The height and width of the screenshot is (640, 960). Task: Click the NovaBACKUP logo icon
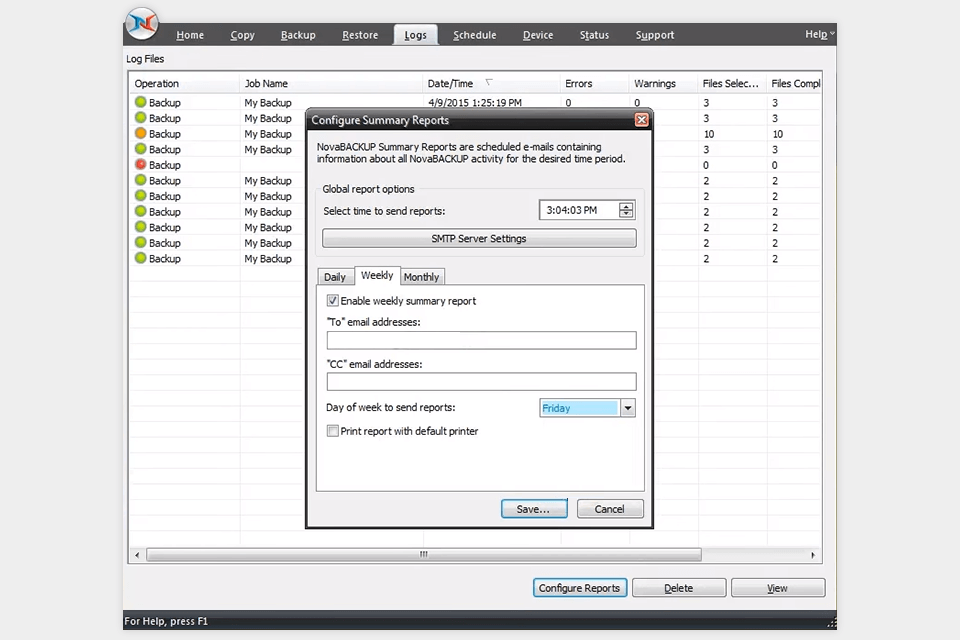tap(141, 22)
